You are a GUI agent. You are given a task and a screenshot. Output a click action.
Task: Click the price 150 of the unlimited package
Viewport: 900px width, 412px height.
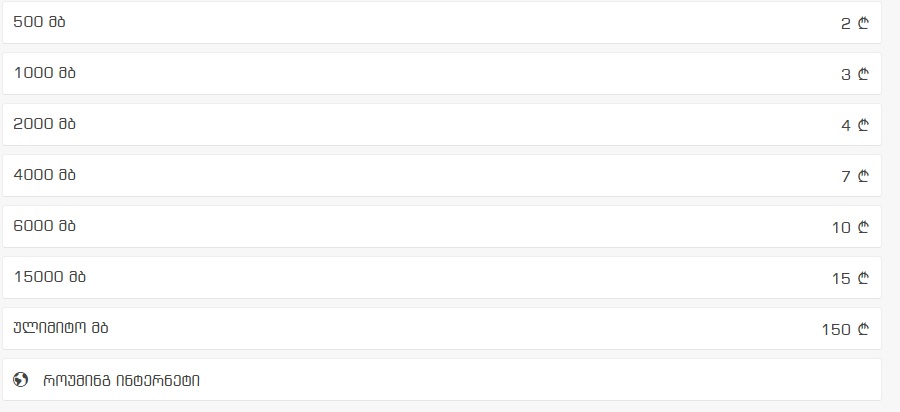point(835,329)
